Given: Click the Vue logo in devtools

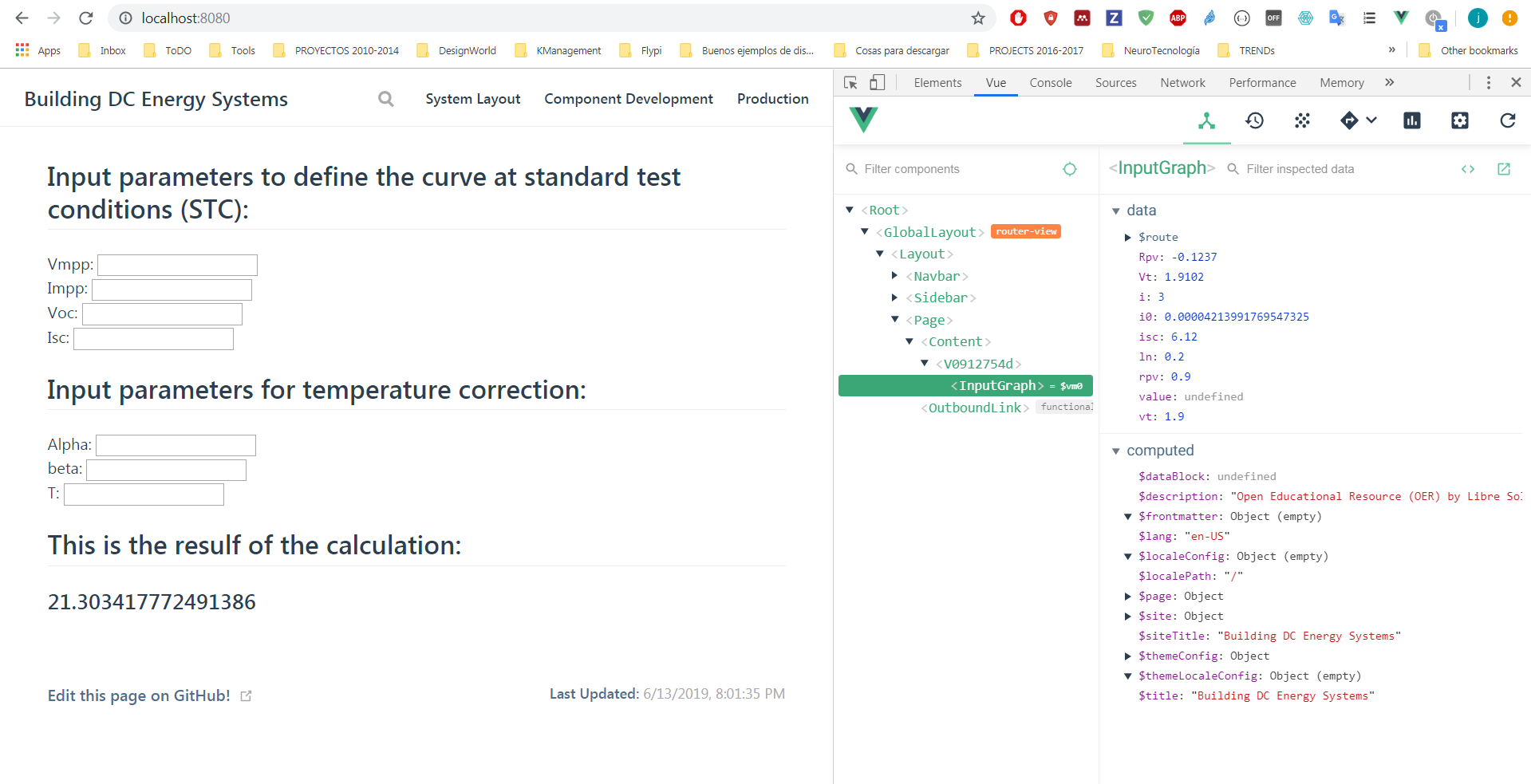Looking at the screenshot, I should (x=863, y=120).
